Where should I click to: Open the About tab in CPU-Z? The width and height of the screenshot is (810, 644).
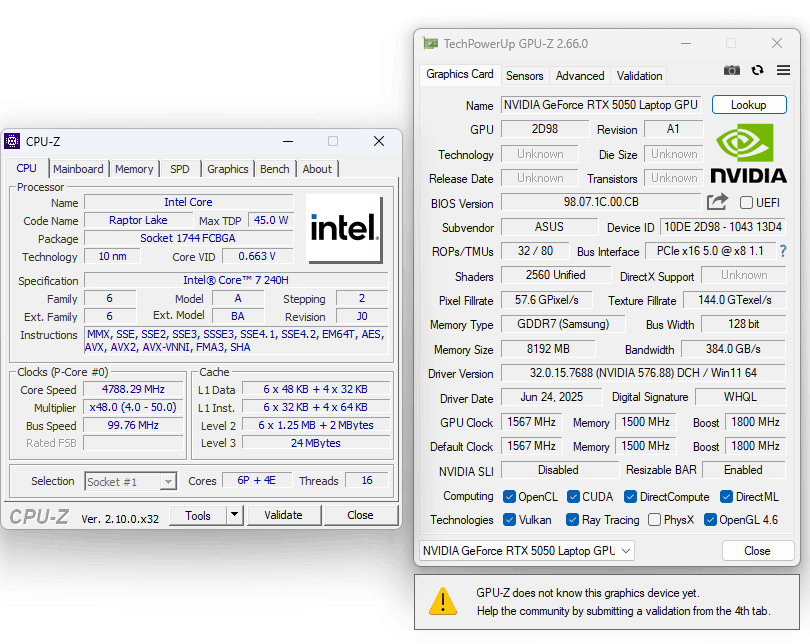tap(317, 169)
